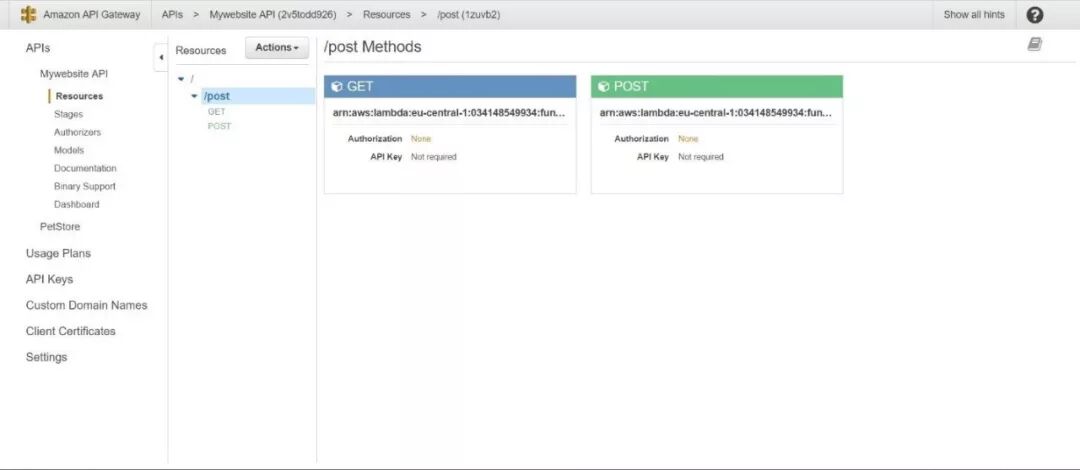This screenshot has height=470, width=1080.
Task: Open Documentation in sidebar
Action: [x=85, y=168]
